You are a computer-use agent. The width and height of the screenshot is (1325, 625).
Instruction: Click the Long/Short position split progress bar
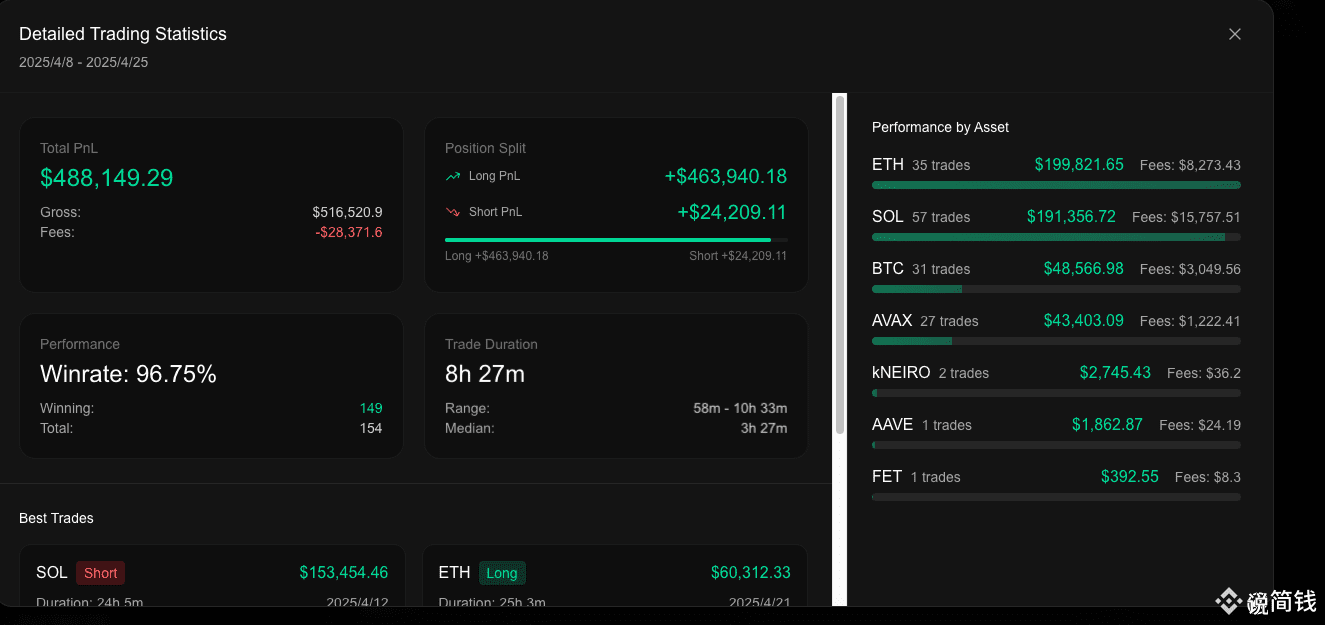click(616, 240)
